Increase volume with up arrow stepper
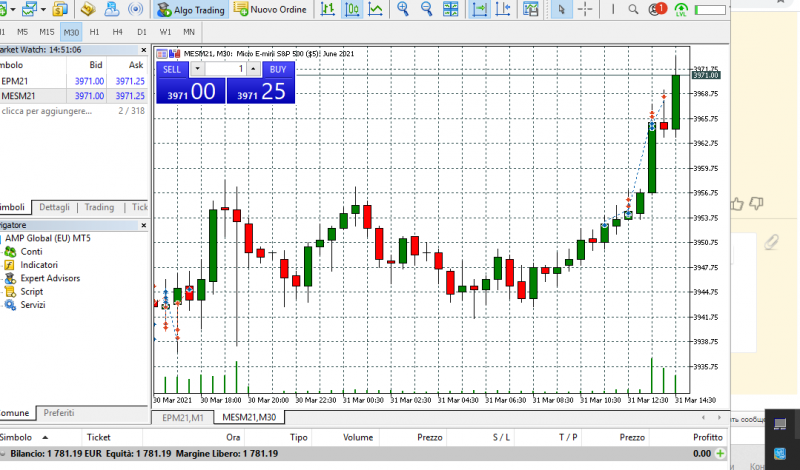This screenshot has width=800, height=470. [x=254, y=69]
